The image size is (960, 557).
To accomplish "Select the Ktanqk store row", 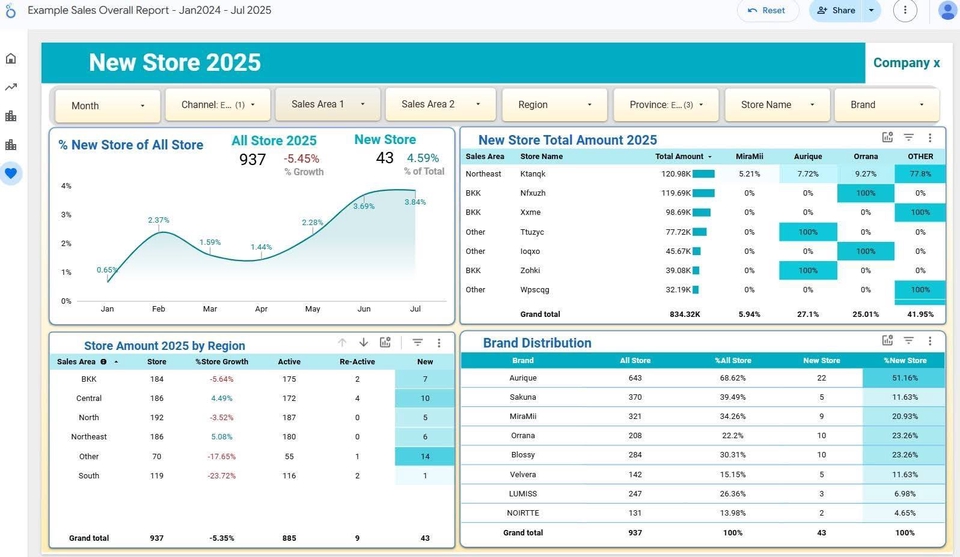I will (x=703, y=174).
